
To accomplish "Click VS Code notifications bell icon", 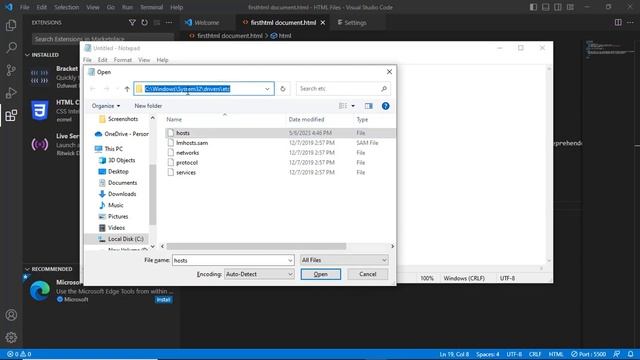I will pos(631,354).
